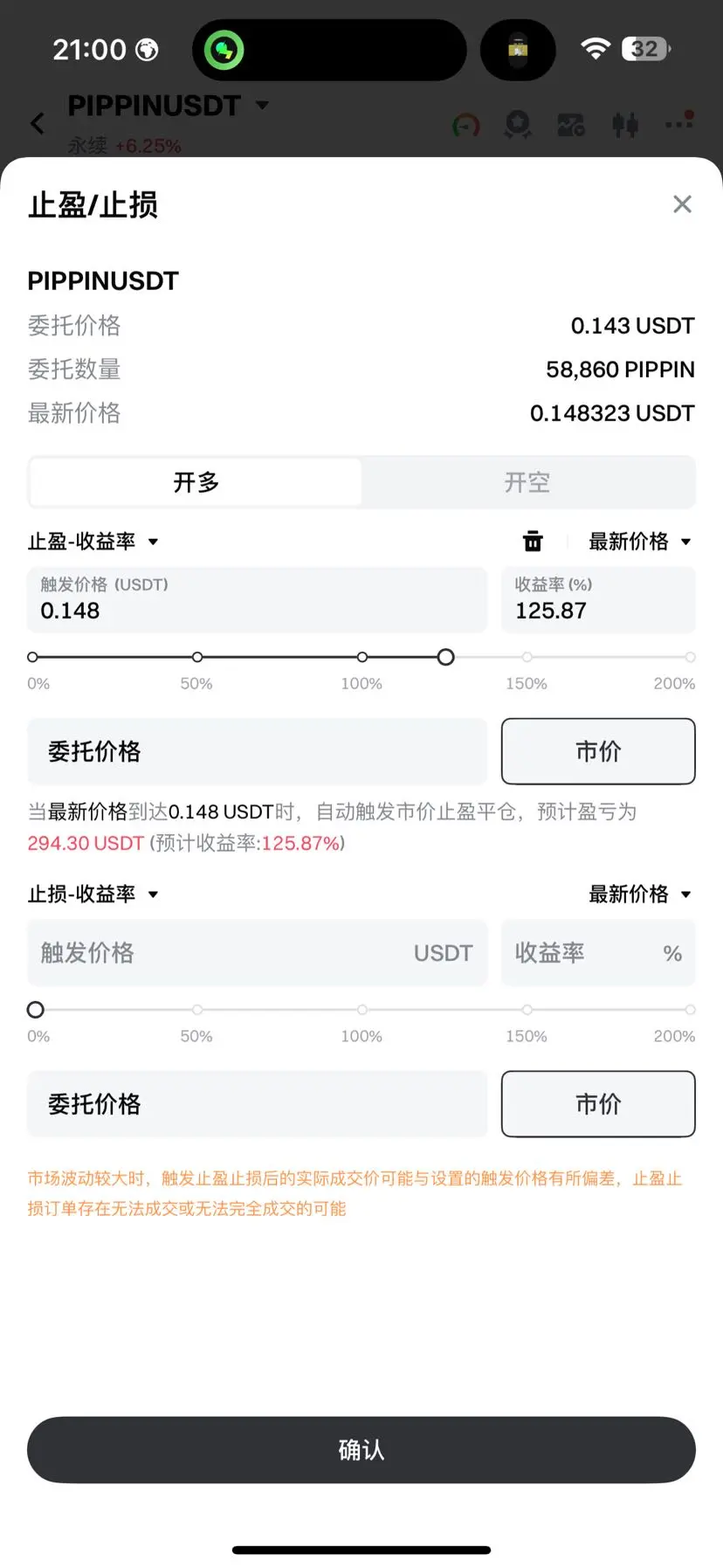Set take-profit slider to 150% mark
This screenshot has width=723, height=1568.
527,657
